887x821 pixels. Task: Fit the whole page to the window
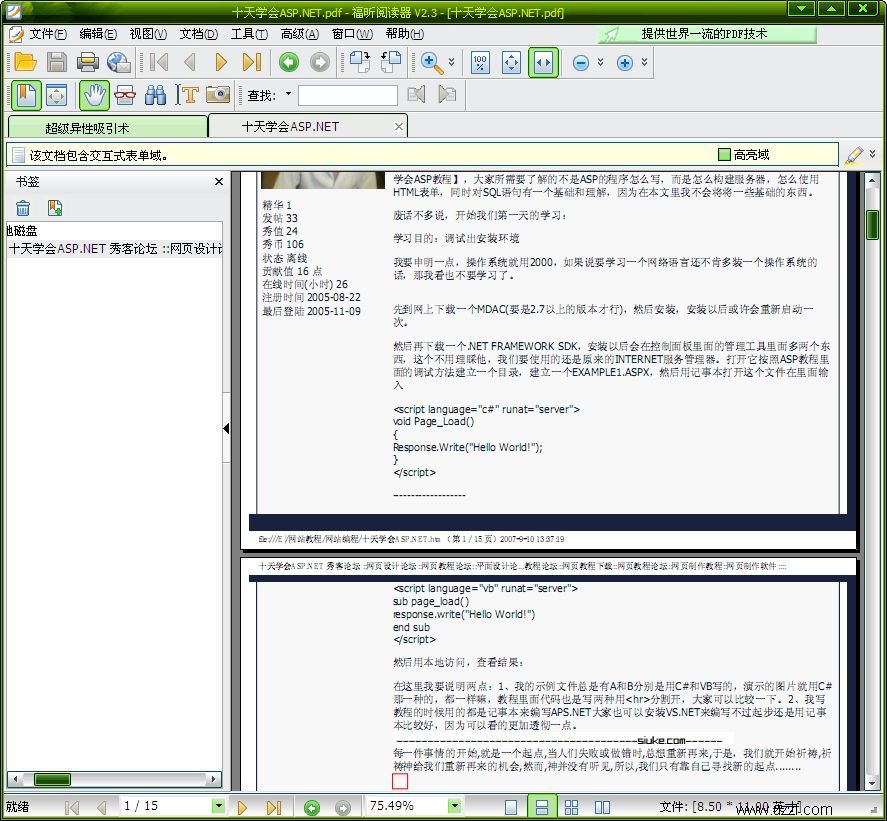(511, 62)
